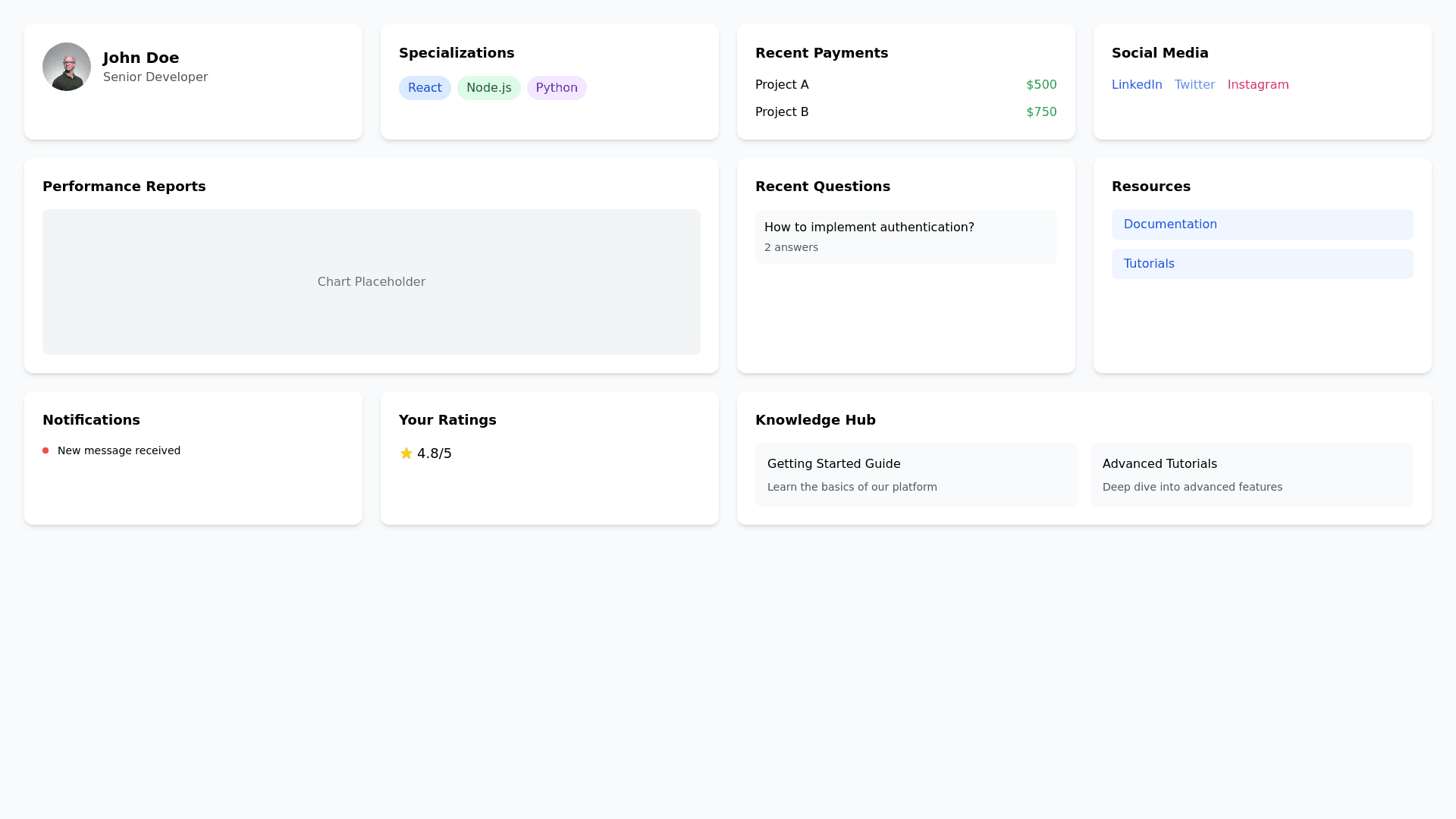This screenshot has height=819, width=1456.
Task: Click the Project A payment entry
Action: [x=782, y=85]
